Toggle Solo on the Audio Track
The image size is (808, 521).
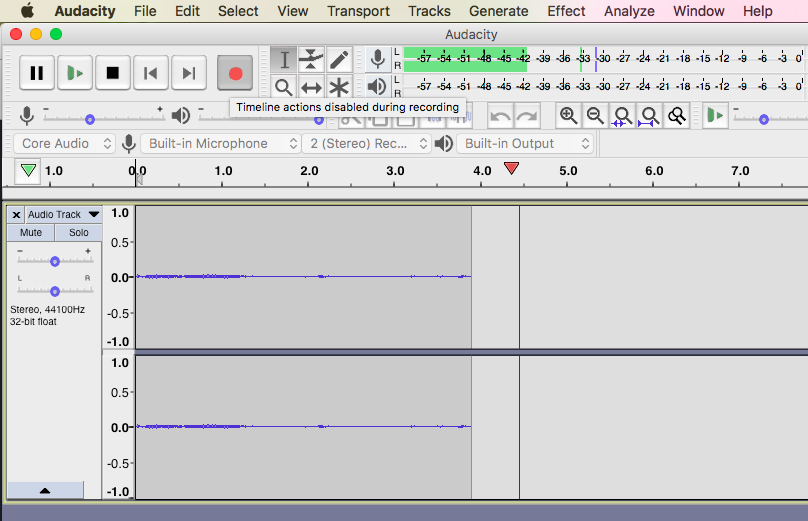(78, 233)
